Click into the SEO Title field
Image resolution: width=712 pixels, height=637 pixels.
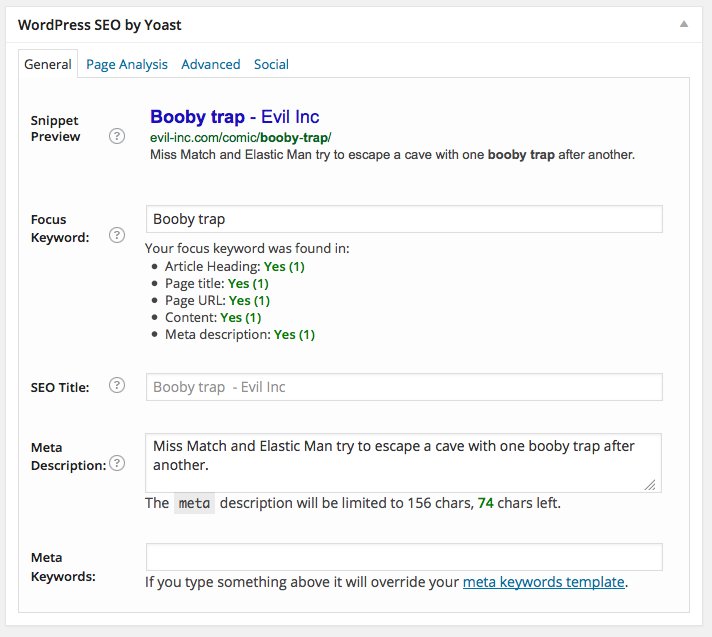[403, 387]
